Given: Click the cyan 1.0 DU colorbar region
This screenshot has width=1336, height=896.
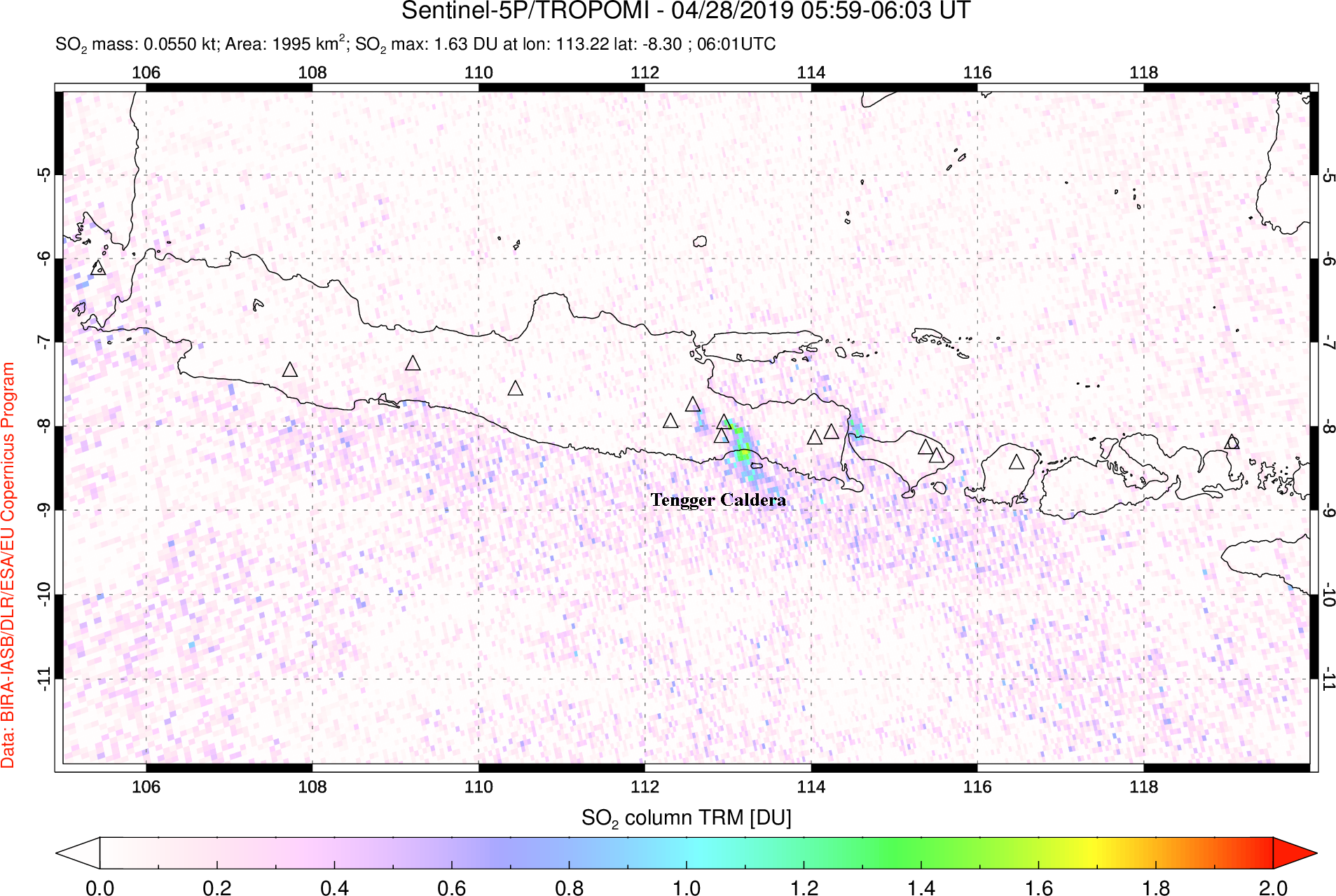Looking at the screenshot, I should (687, 853).
